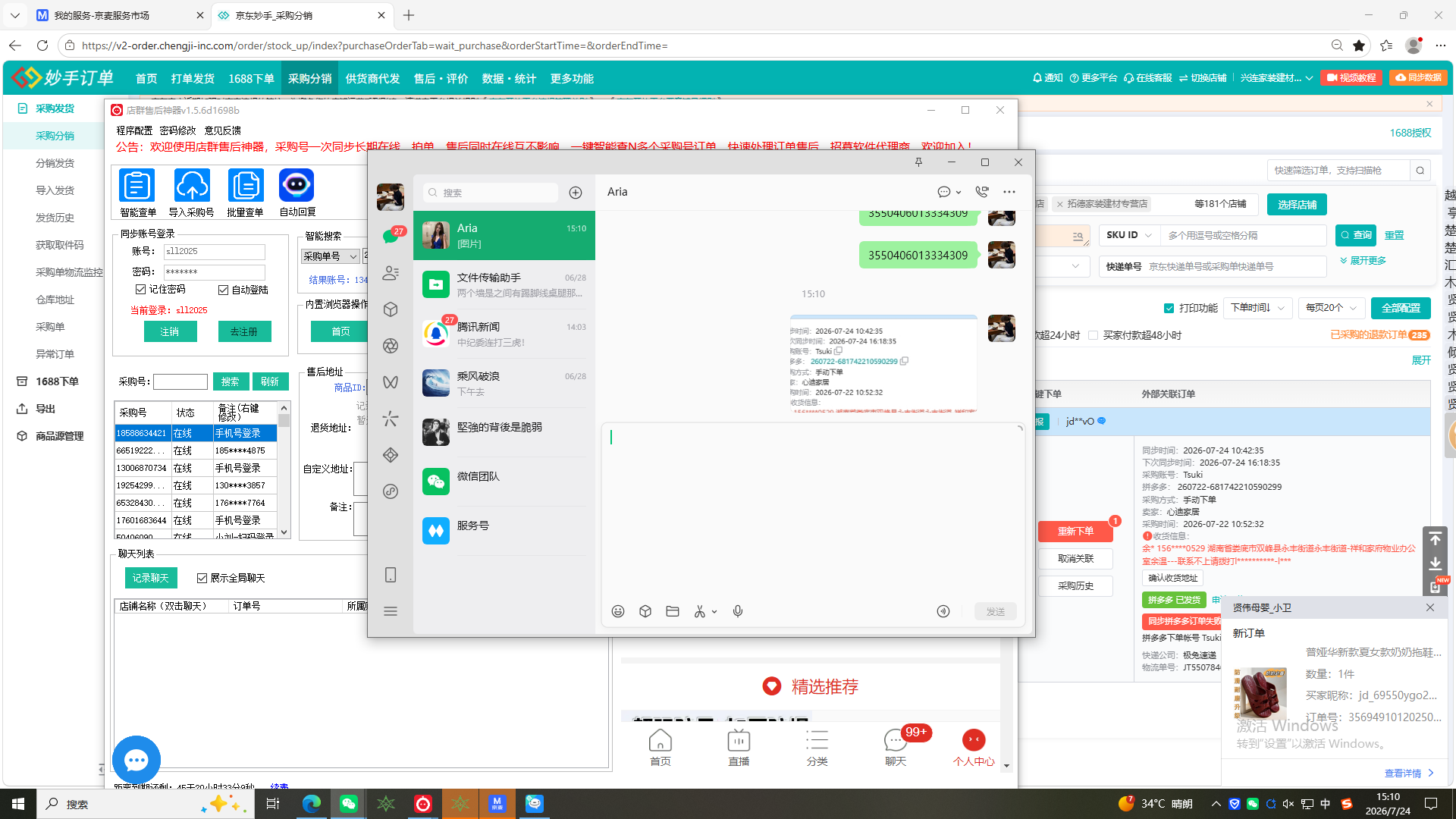This screenshot has width=1456, height=819.
Task: Select purchase account 18588634421 row
Action: coord(196,433)
